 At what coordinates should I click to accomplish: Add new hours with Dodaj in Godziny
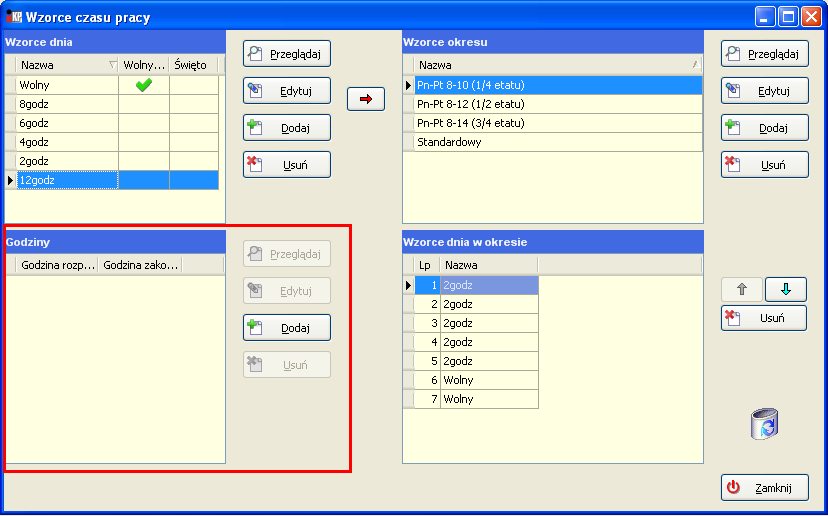coord(287,328)
